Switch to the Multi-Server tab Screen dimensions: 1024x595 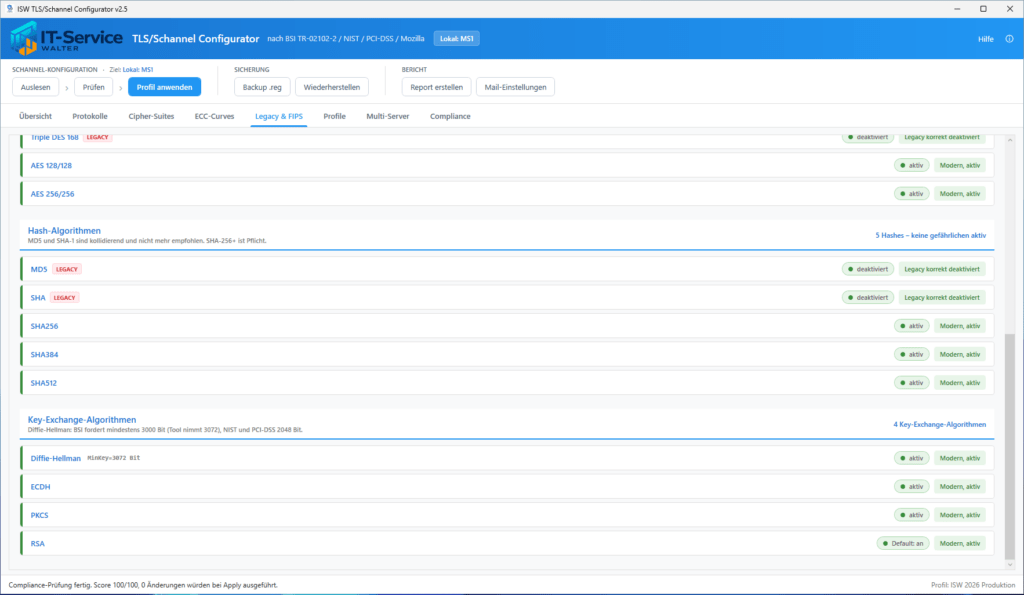(x=387, y=116)
